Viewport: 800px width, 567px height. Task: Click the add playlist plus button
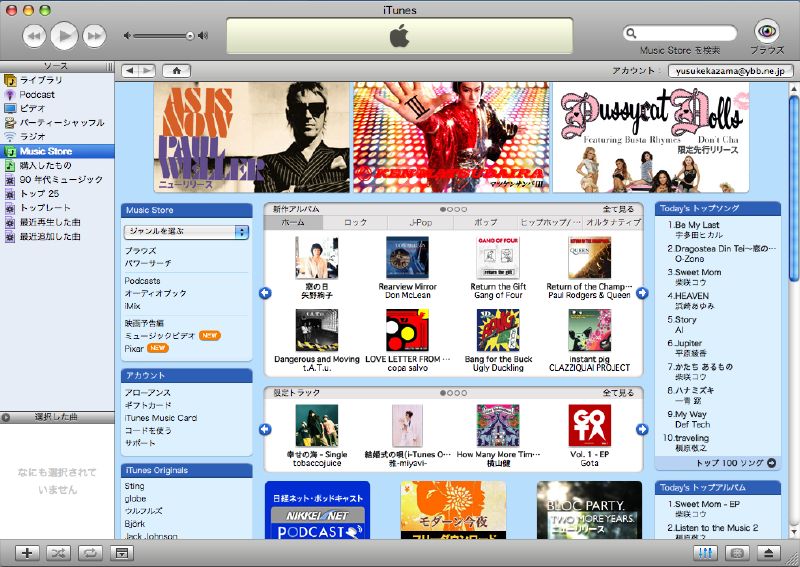[x=27, y=553]
